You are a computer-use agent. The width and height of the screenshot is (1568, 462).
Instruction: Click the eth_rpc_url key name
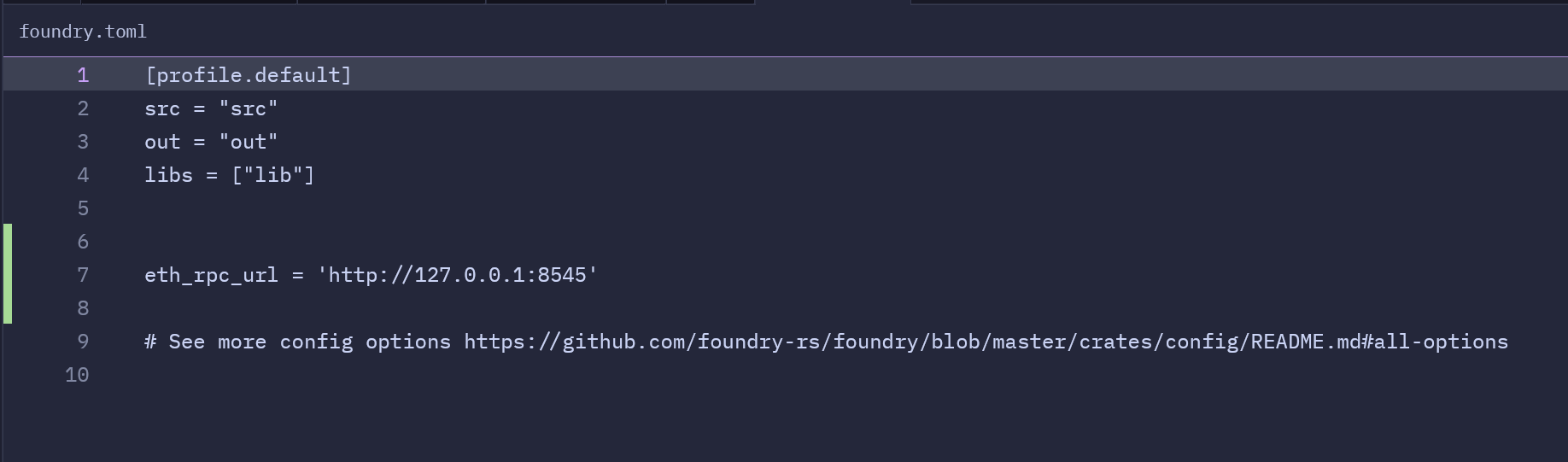(211, 275)
